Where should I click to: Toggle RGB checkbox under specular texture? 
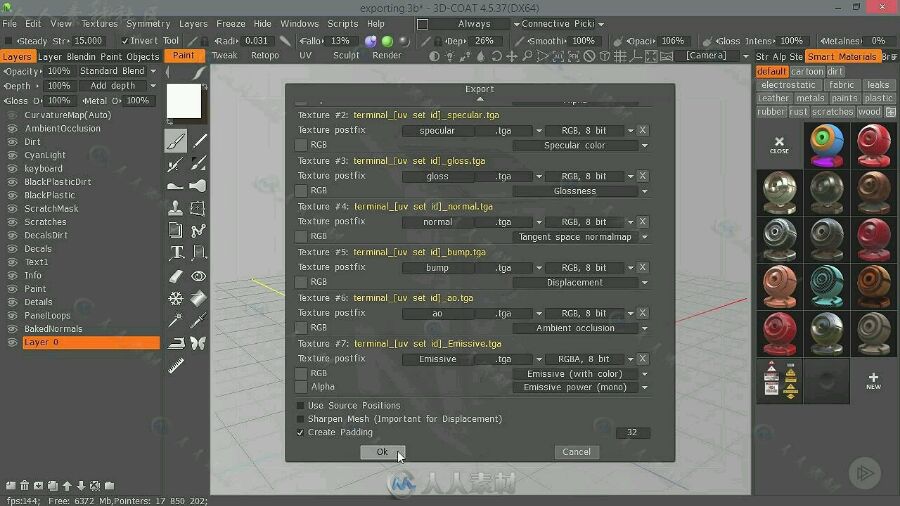(x=301, y=145)
